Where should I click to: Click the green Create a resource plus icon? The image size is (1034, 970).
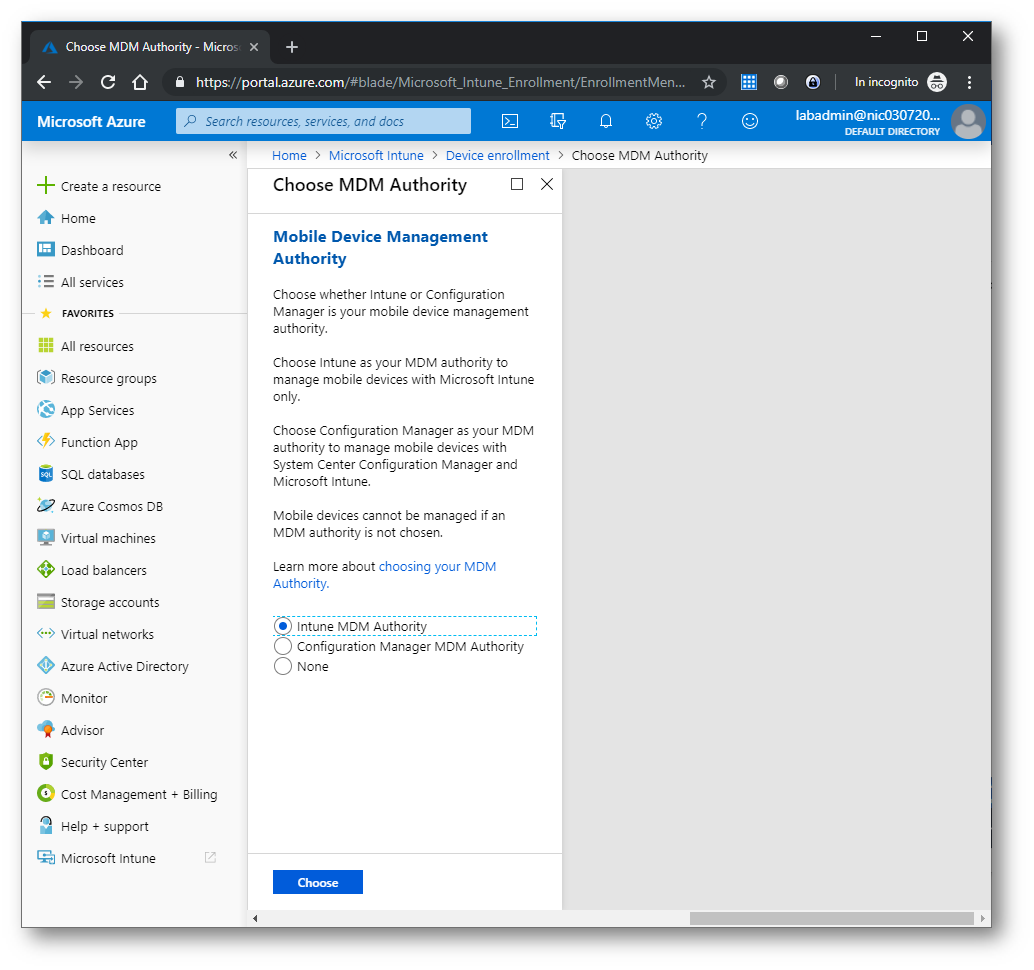[x=46, y=185]
